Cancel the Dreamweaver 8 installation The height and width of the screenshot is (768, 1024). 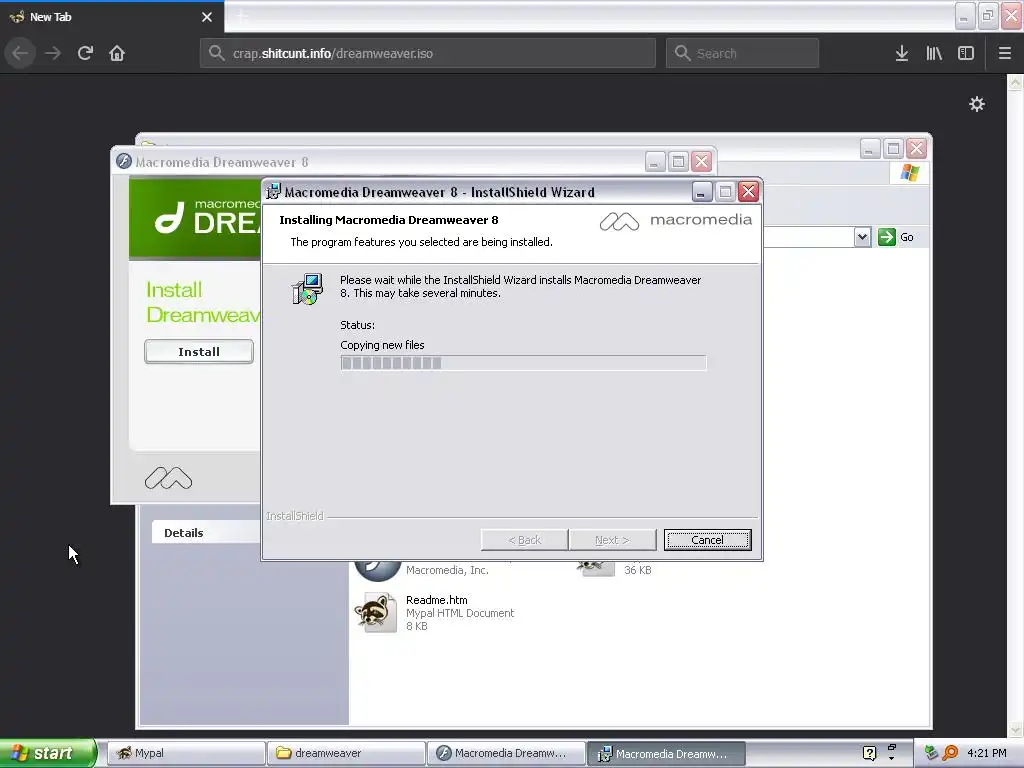pos(707,540)
